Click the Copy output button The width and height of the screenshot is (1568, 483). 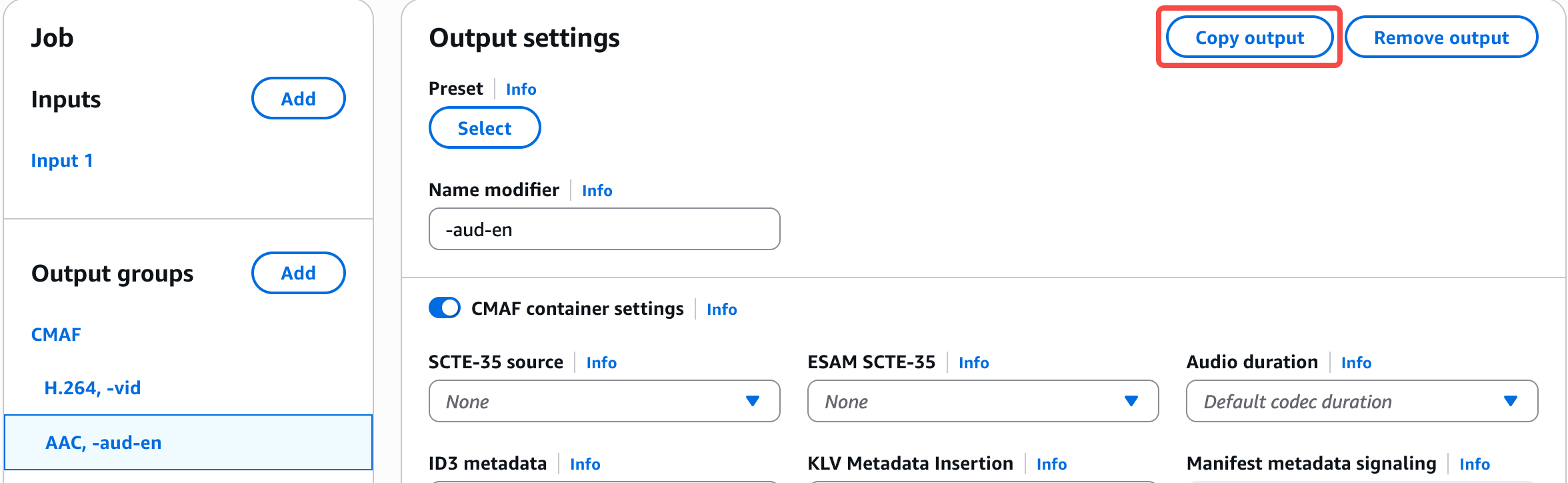click(x=1249, y=38)
